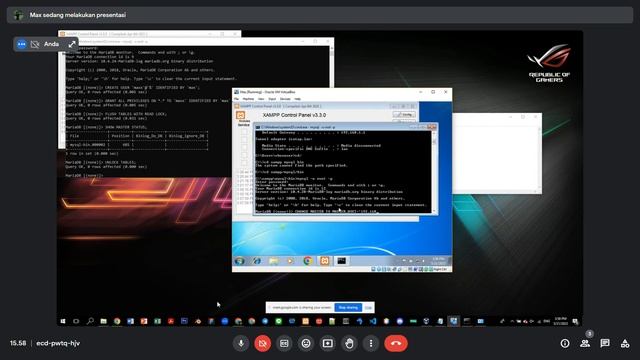Show the participants list
Image resolution: width=640 pixels, height=360 pixels.
[585, 343]
